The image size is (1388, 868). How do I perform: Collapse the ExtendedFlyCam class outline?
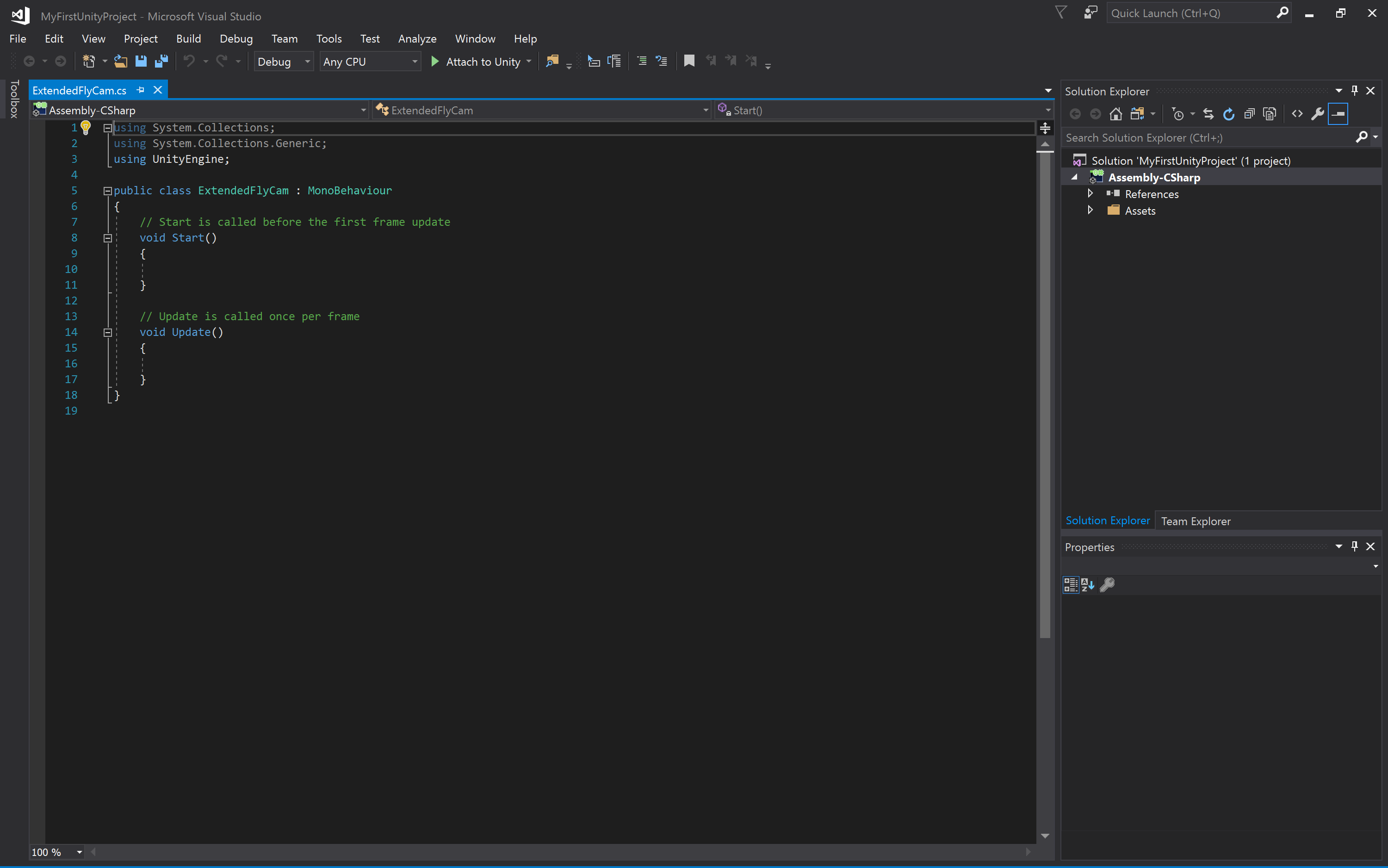click(x=107, y=191)
